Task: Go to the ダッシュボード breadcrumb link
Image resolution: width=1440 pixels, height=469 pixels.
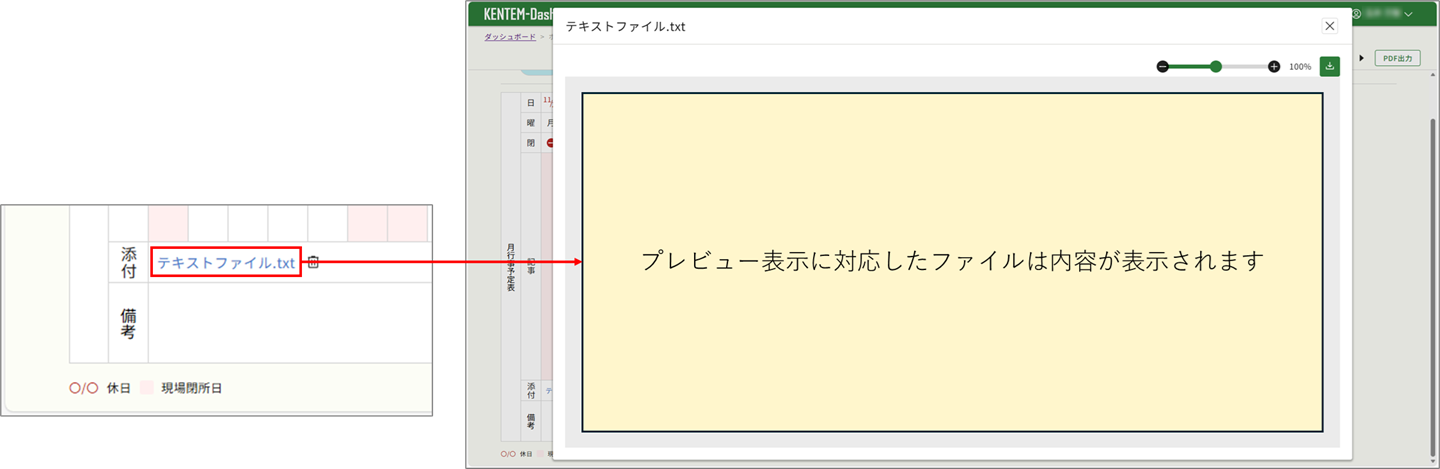Action: tap(509, 37)
